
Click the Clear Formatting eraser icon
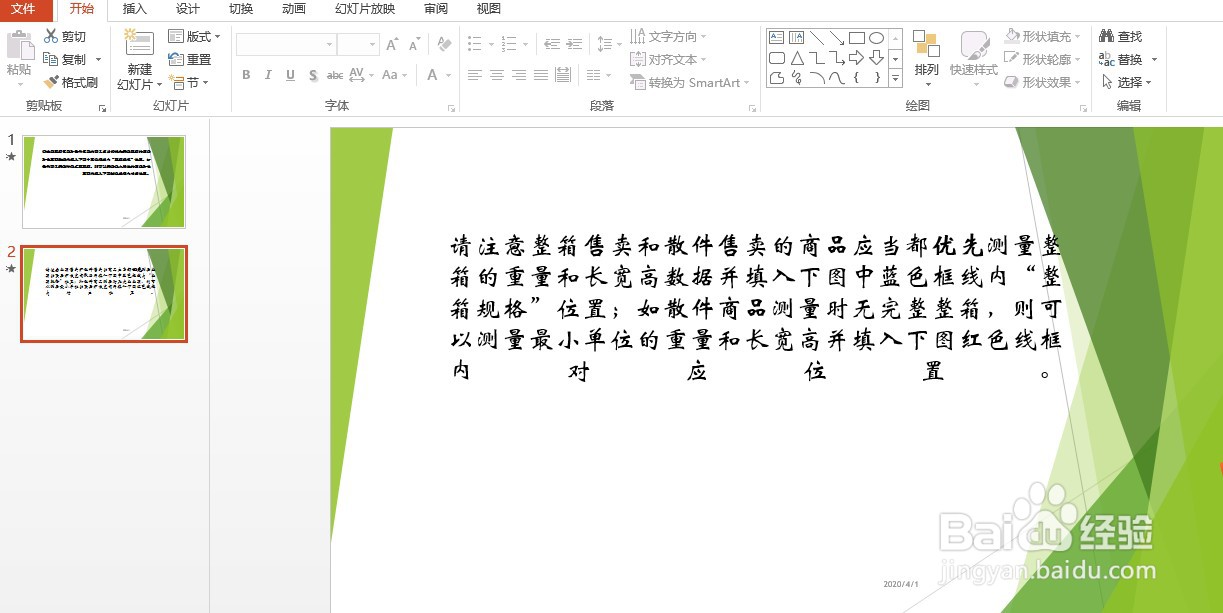coord(445,45)
